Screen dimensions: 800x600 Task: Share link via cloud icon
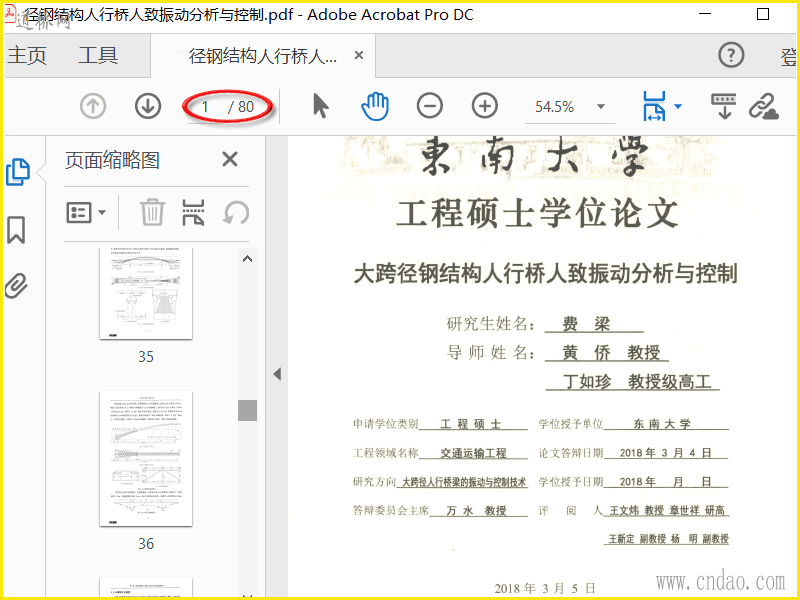pyautogui.click(x=764, y=106)
